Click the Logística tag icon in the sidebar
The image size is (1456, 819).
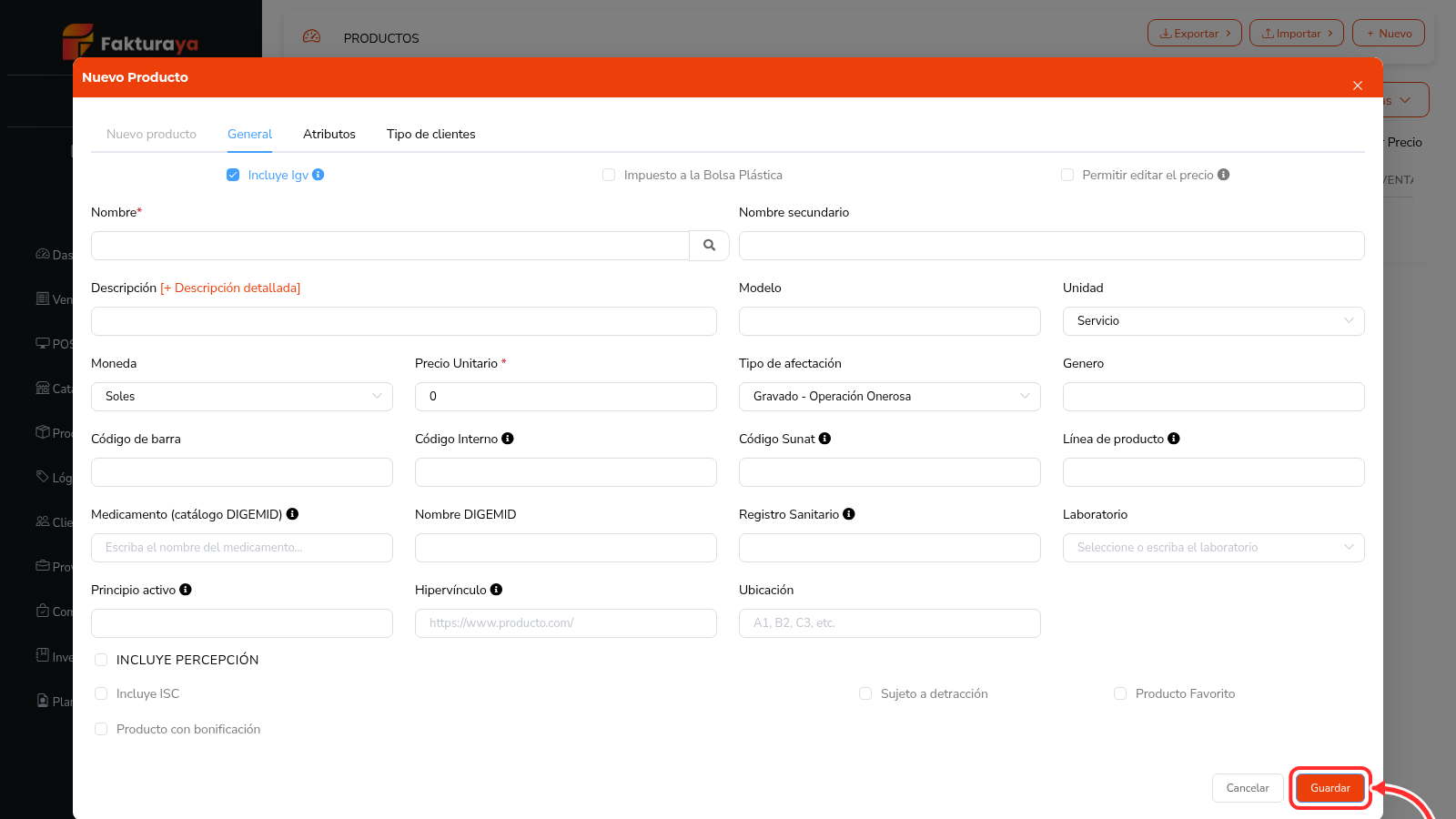click(x=43, y=477)
